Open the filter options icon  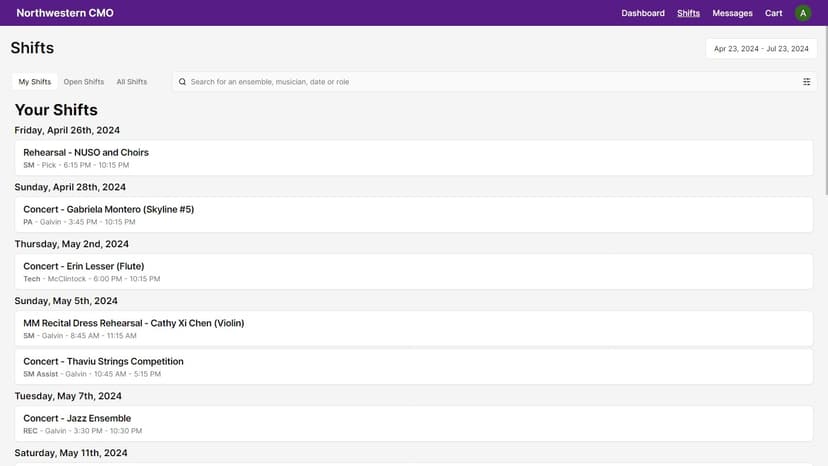pos(807,82)
